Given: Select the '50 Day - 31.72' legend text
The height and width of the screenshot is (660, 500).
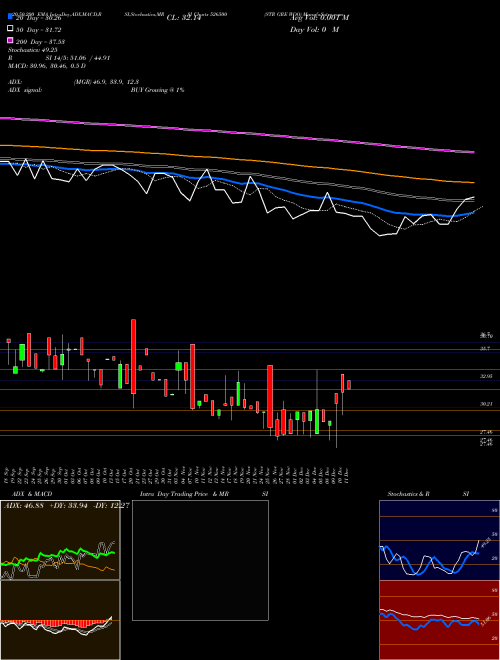Looking at the screenshot, I should click(x=39, y=30).
